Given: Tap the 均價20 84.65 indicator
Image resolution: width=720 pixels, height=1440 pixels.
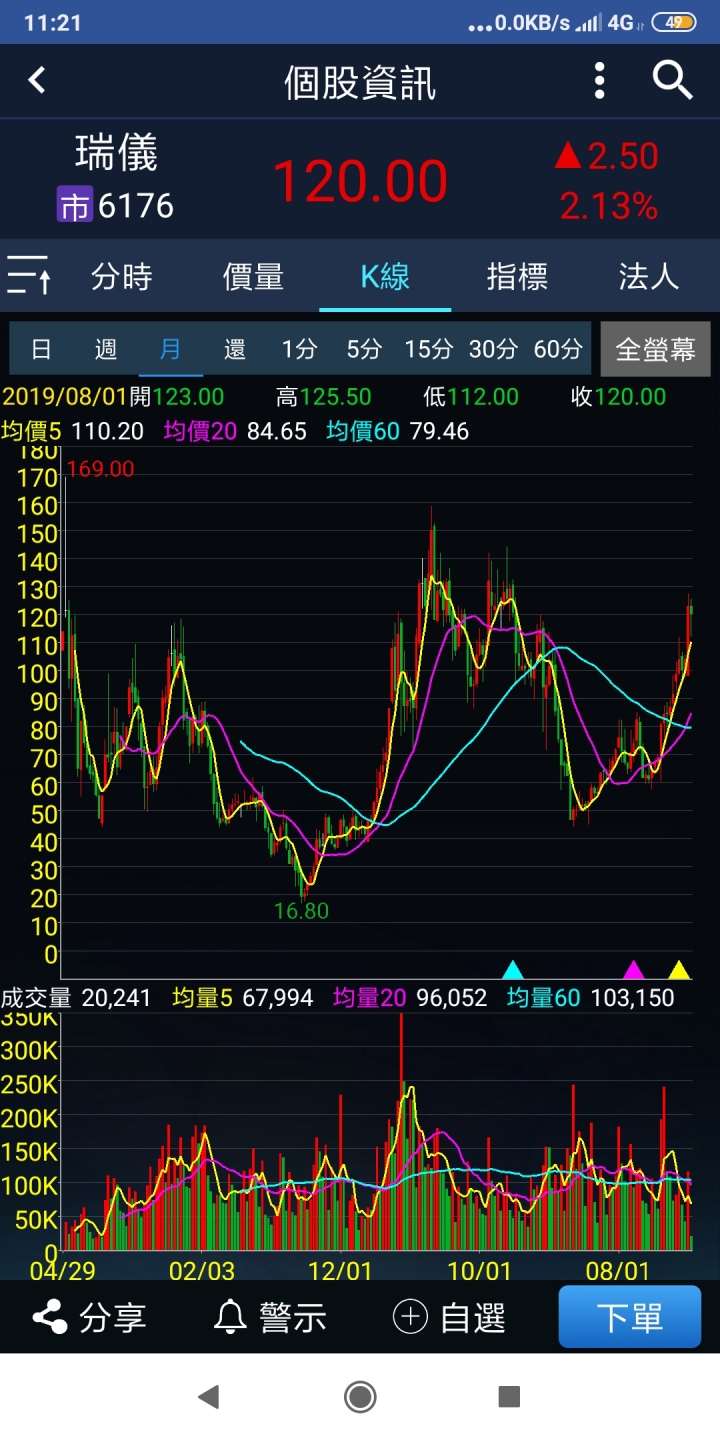Looking at the screenshot, I should (x=235, y=431).
